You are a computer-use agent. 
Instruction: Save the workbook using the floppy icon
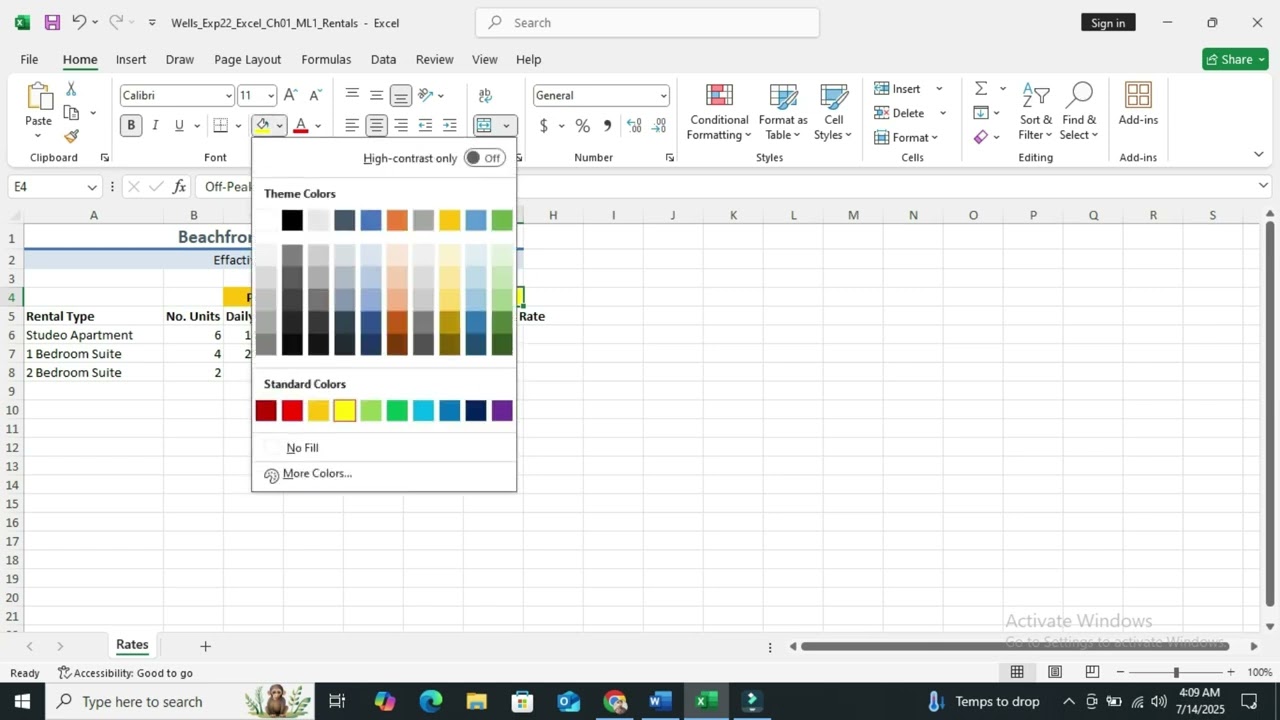(x=52, y=22)
